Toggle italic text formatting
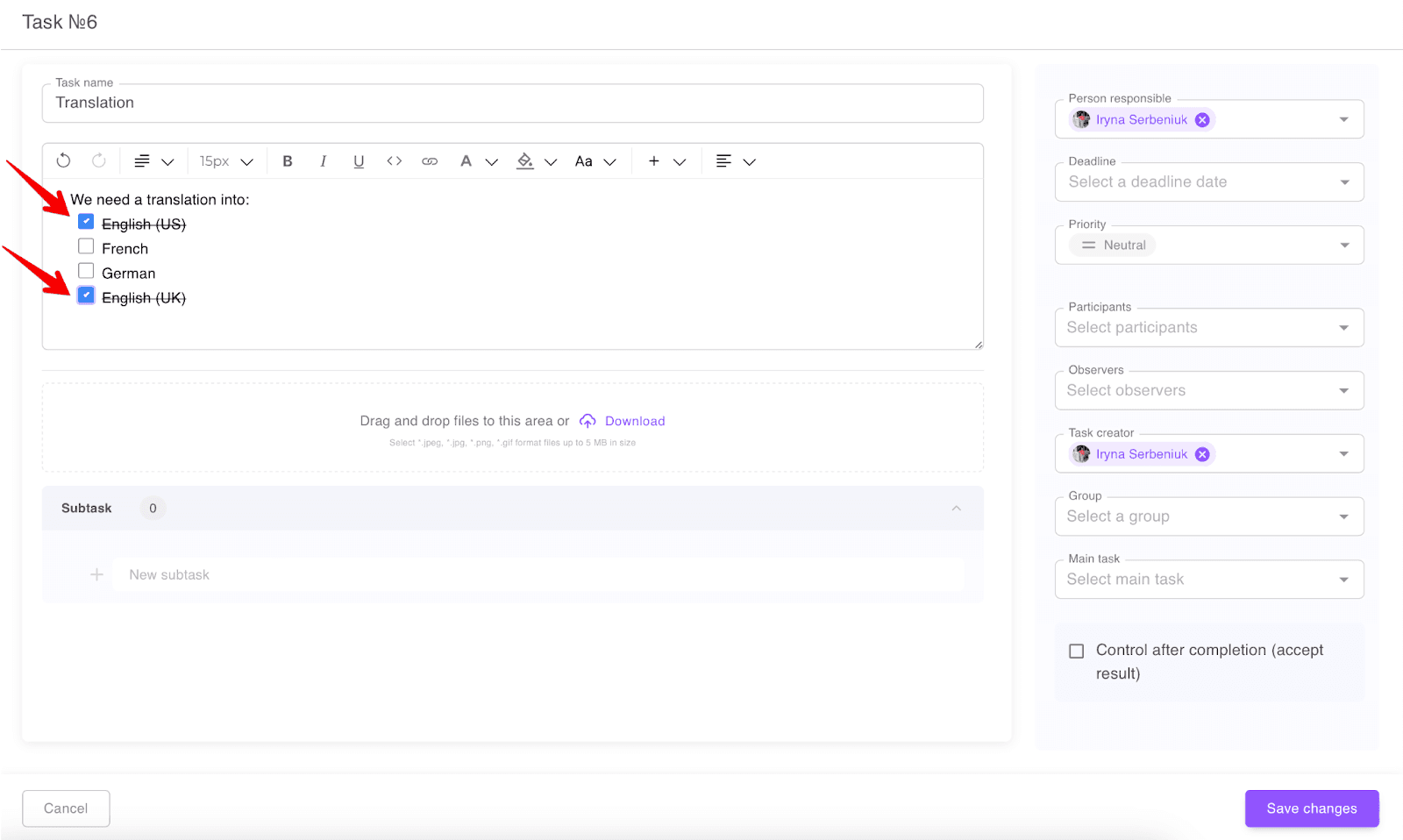 pyautogui.click(x=323, y=161)
